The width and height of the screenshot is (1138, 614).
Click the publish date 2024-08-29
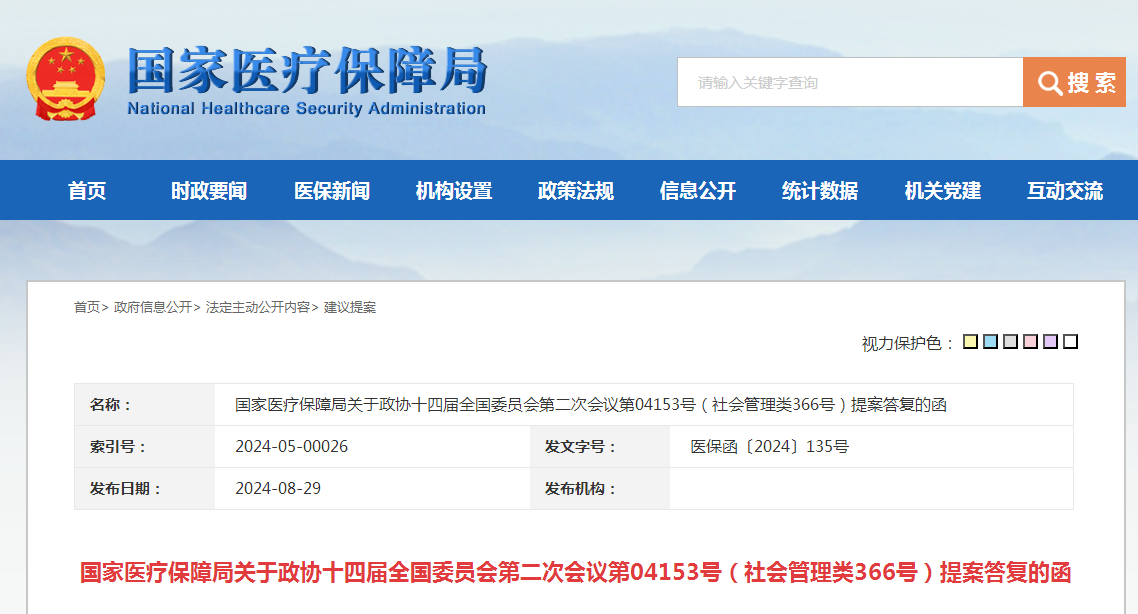(278, 488)
